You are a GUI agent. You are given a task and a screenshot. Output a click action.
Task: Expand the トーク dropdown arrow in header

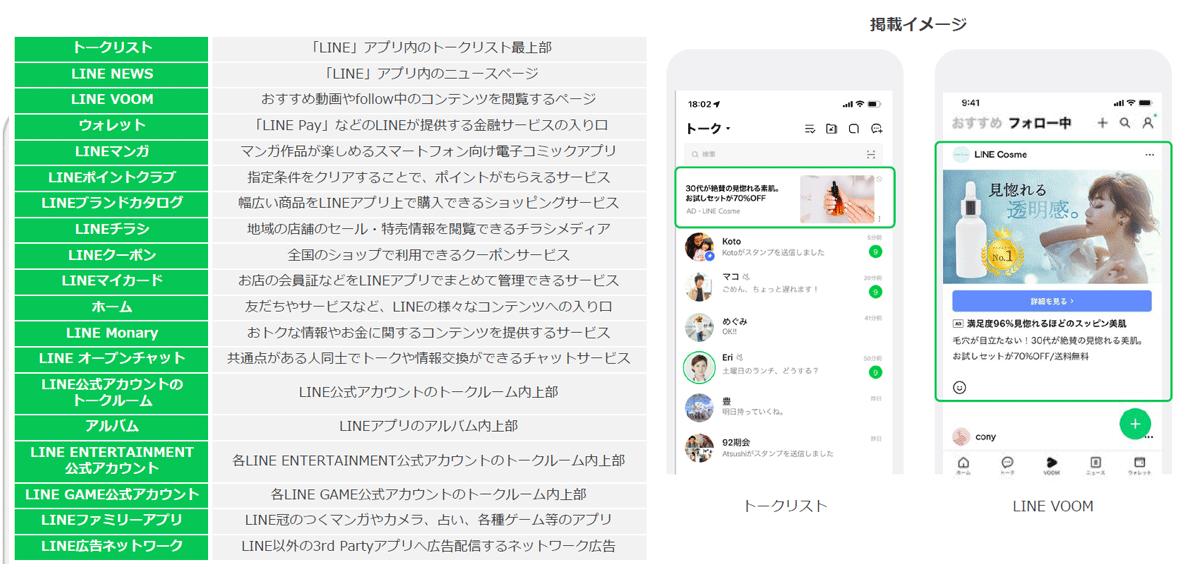[728, 129]
